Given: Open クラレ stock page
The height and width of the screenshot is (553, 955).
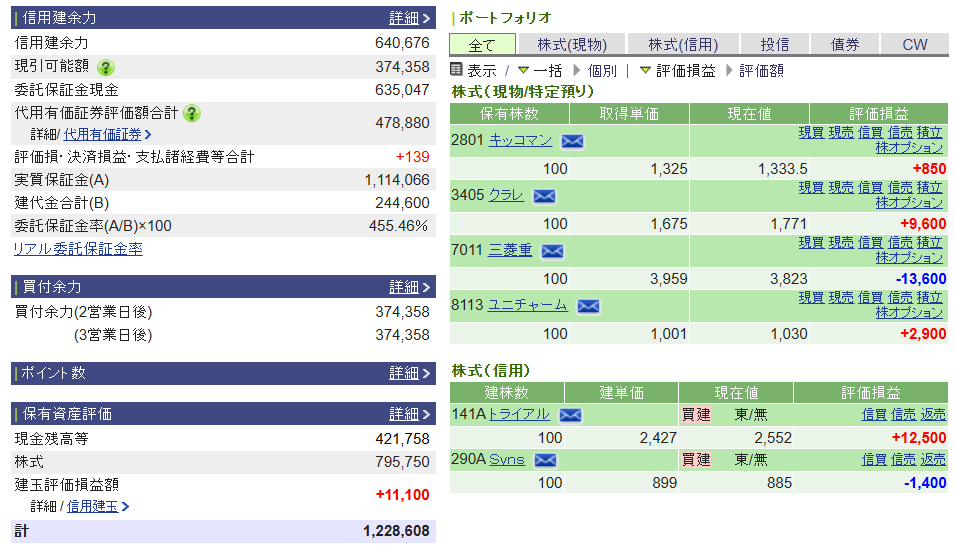Looking at the screenshot, I should (506, 195).
